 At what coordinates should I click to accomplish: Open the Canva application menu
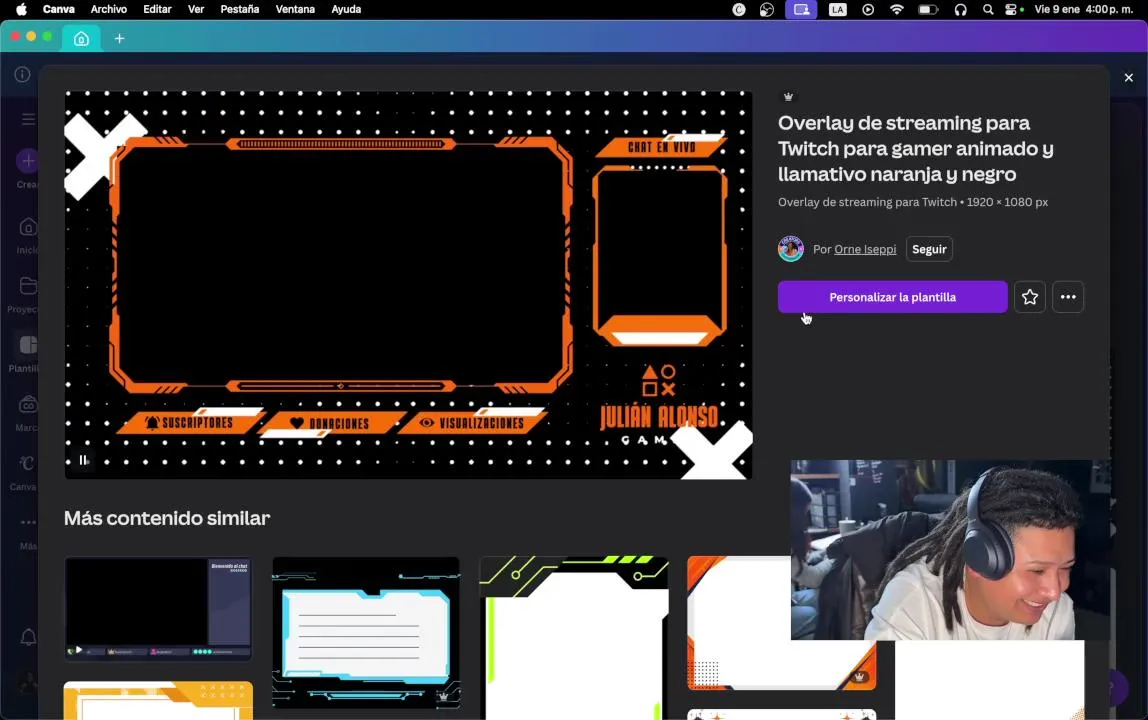pyautogui.click(x=59, y=10)
